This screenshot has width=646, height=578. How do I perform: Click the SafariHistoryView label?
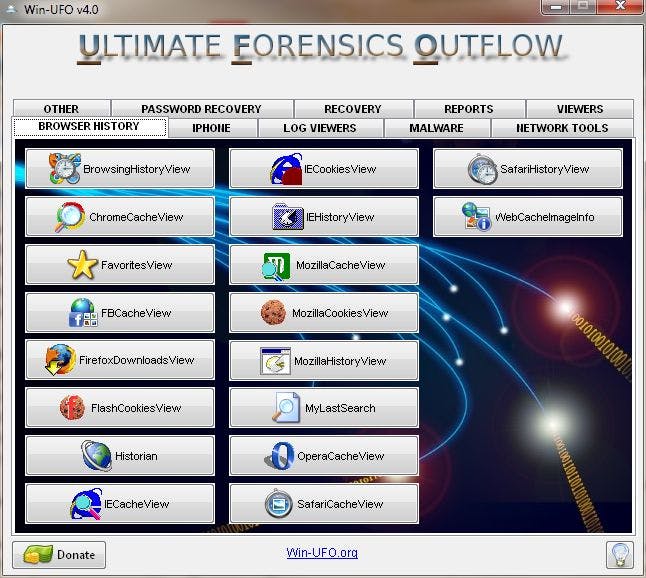544,169
